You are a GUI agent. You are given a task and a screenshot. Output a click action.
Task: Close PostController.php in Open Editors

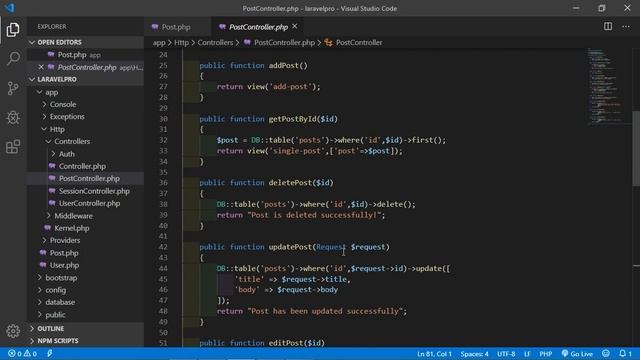(41, 67)
